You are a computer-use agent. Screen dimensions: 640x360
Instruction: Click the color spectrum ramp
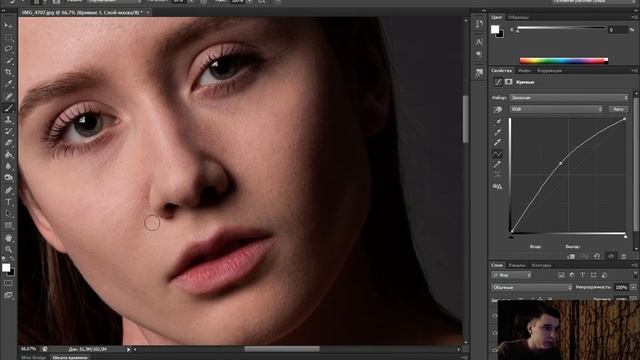coord(564,60)
